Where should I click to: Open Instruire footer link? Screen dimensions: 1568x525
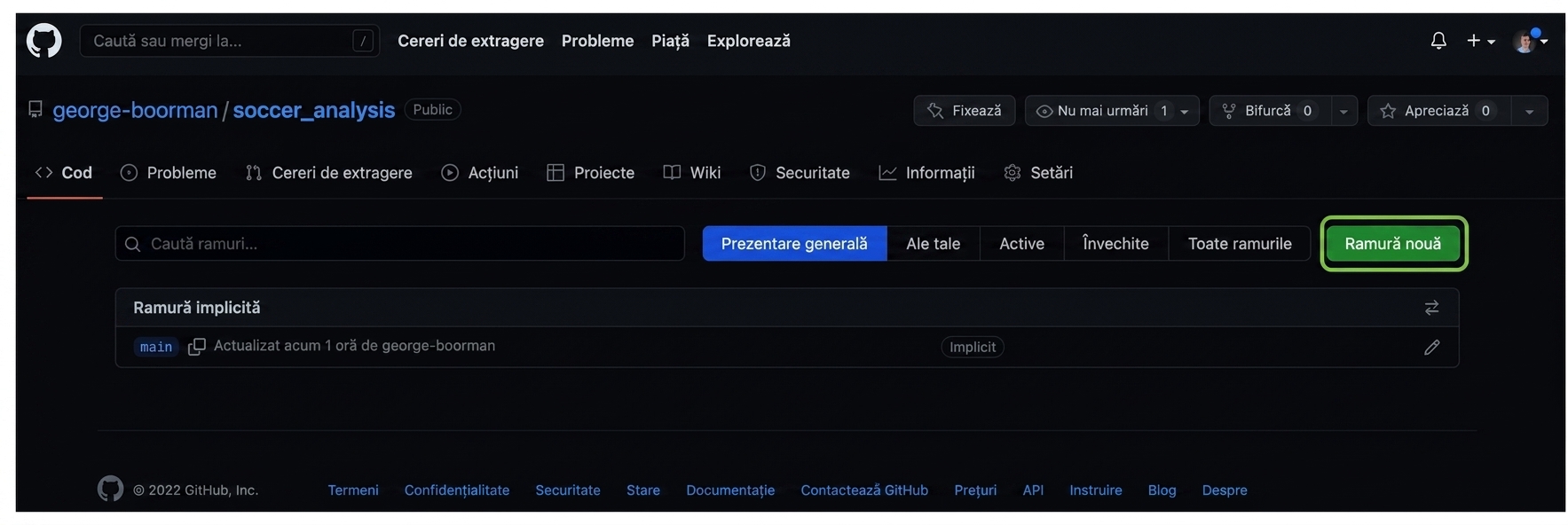coord(1096,490)
